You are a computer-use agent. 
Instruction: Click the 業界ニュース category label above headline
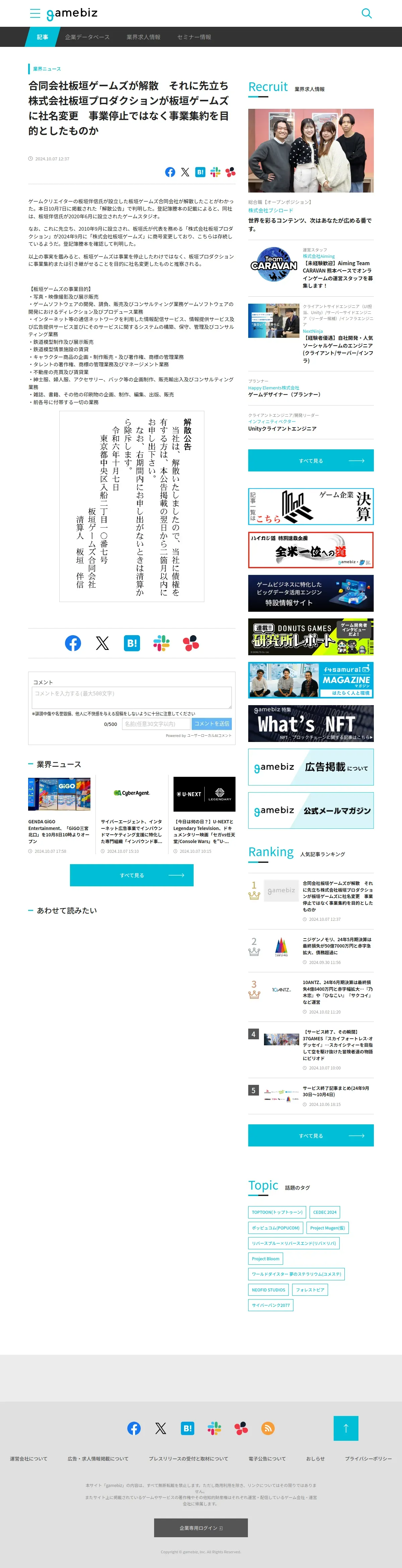pos(47,69)
